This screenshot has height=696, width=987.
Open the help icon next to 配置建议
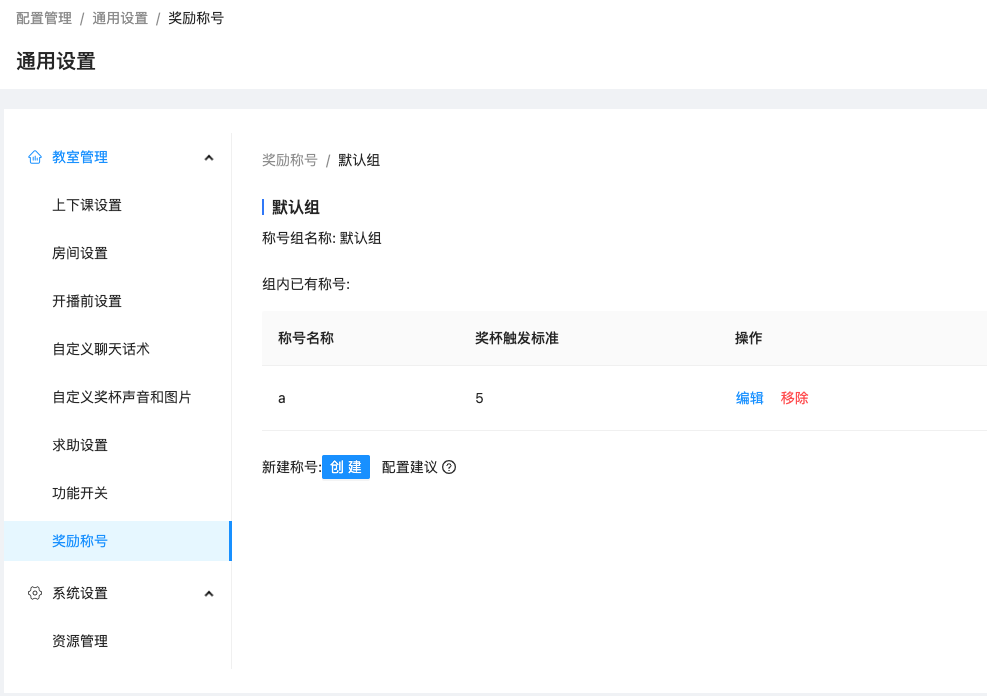click(446, 467)
